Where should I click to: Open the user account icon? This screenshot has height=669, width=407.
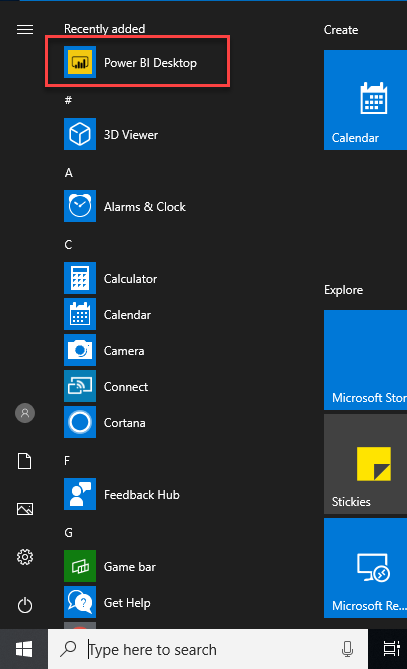coord(25,413)
